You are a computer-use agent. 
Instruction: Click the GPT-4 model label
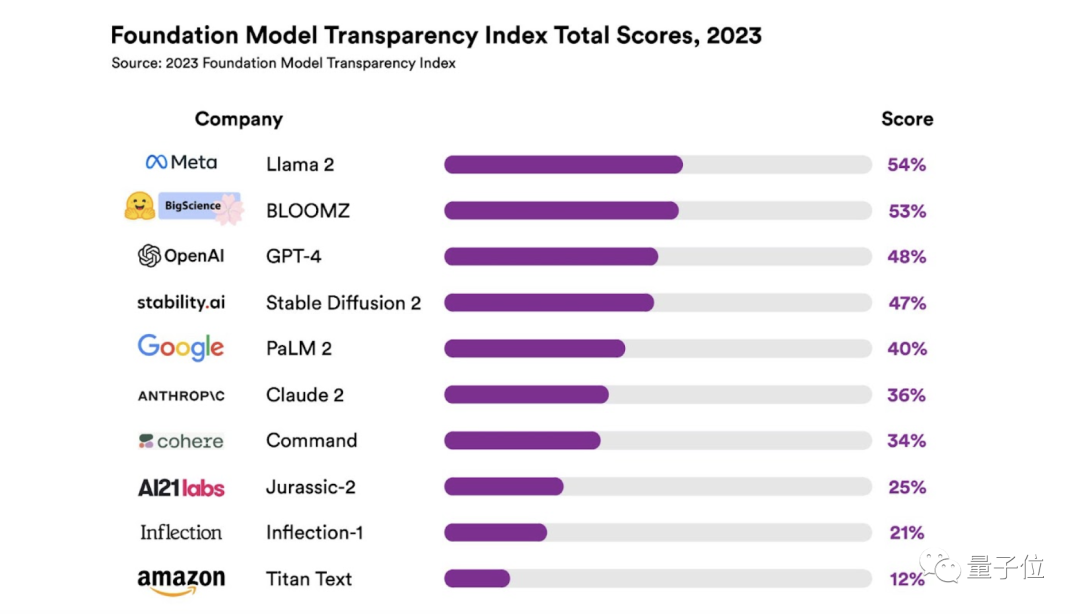point(294,256)
